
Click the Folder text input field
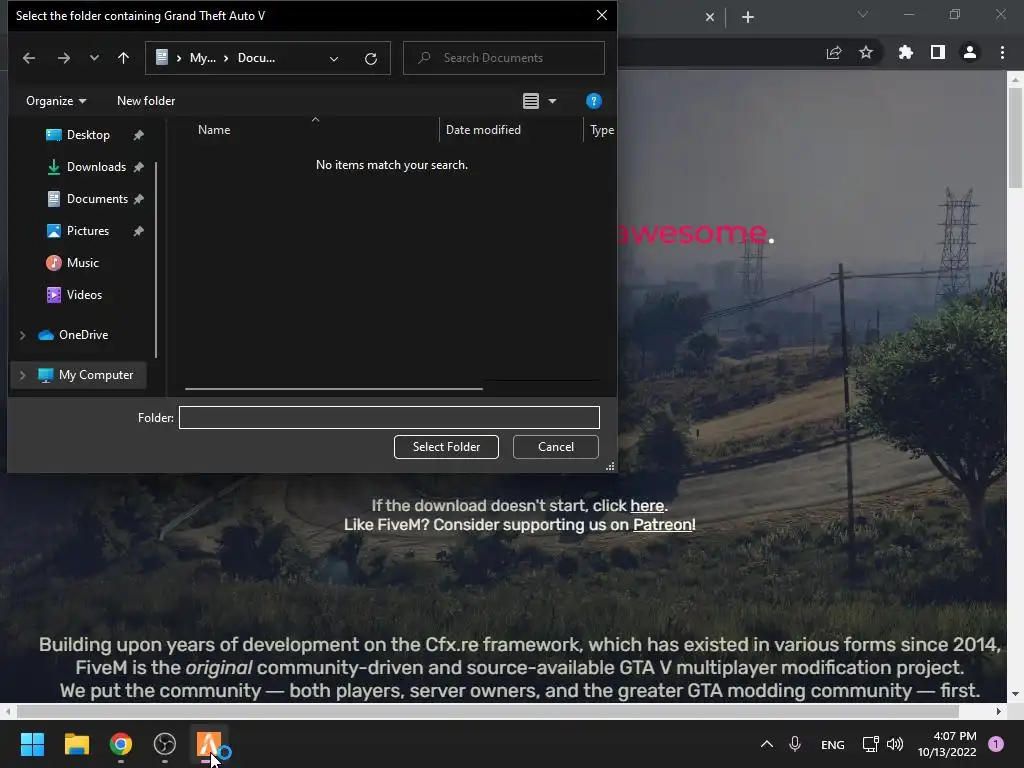point(389,418)
